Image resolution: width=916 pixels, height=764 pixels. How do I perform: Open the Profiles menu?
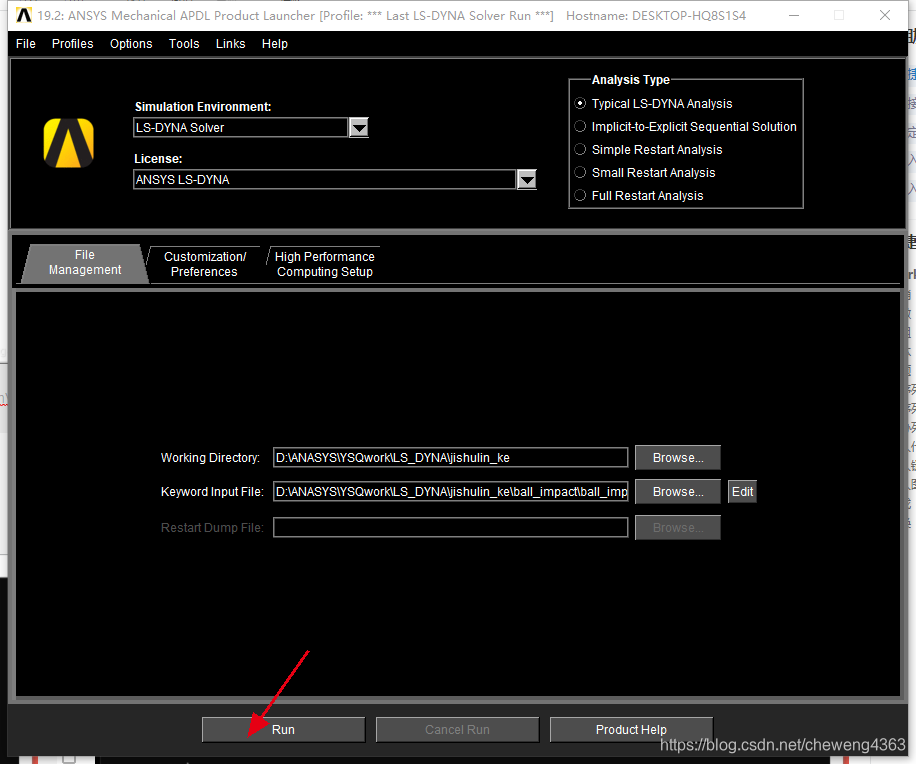click(72, 44)
